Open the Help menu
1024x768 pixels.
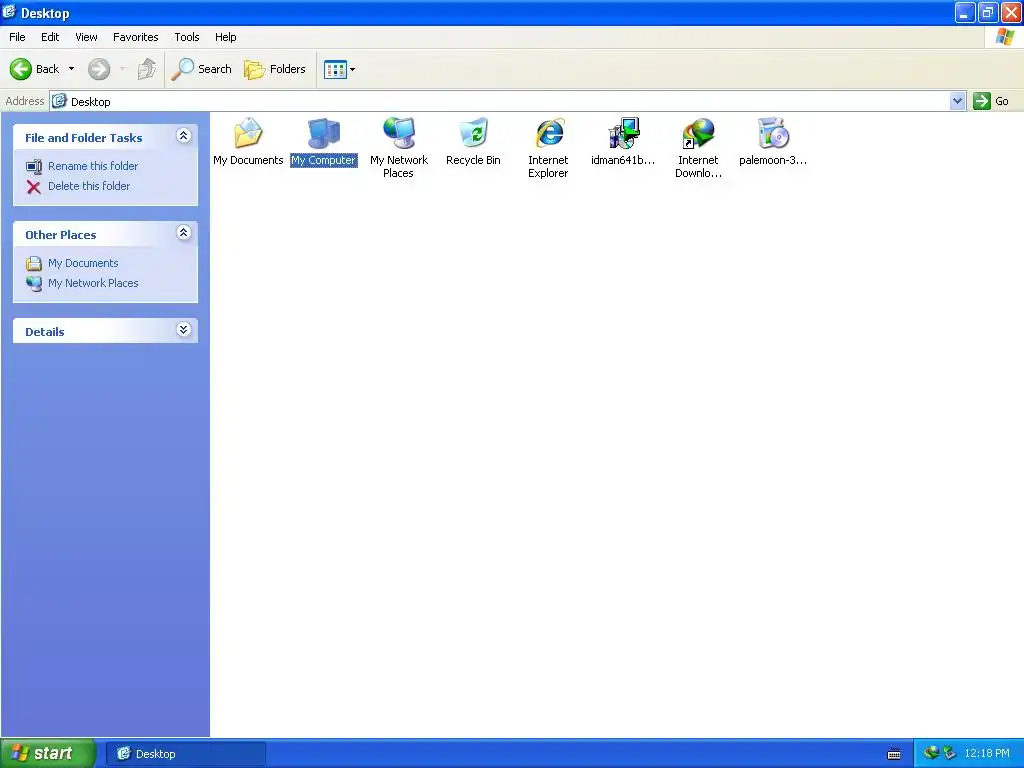(225, 37)
